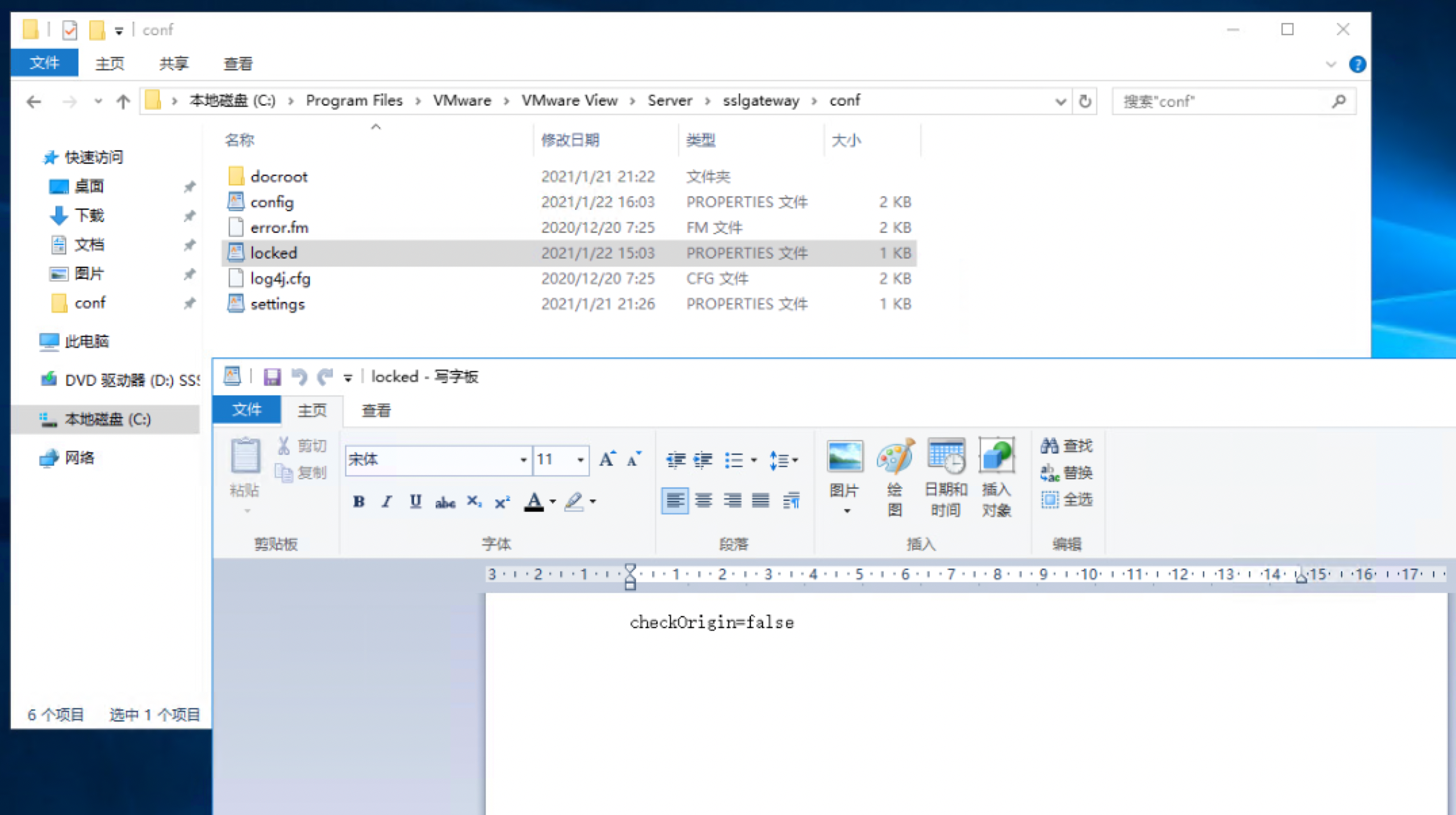Click the WordPad save icon
This screenshot has width=1456, height=815.
pyautogui.click(x=272, y=376)
